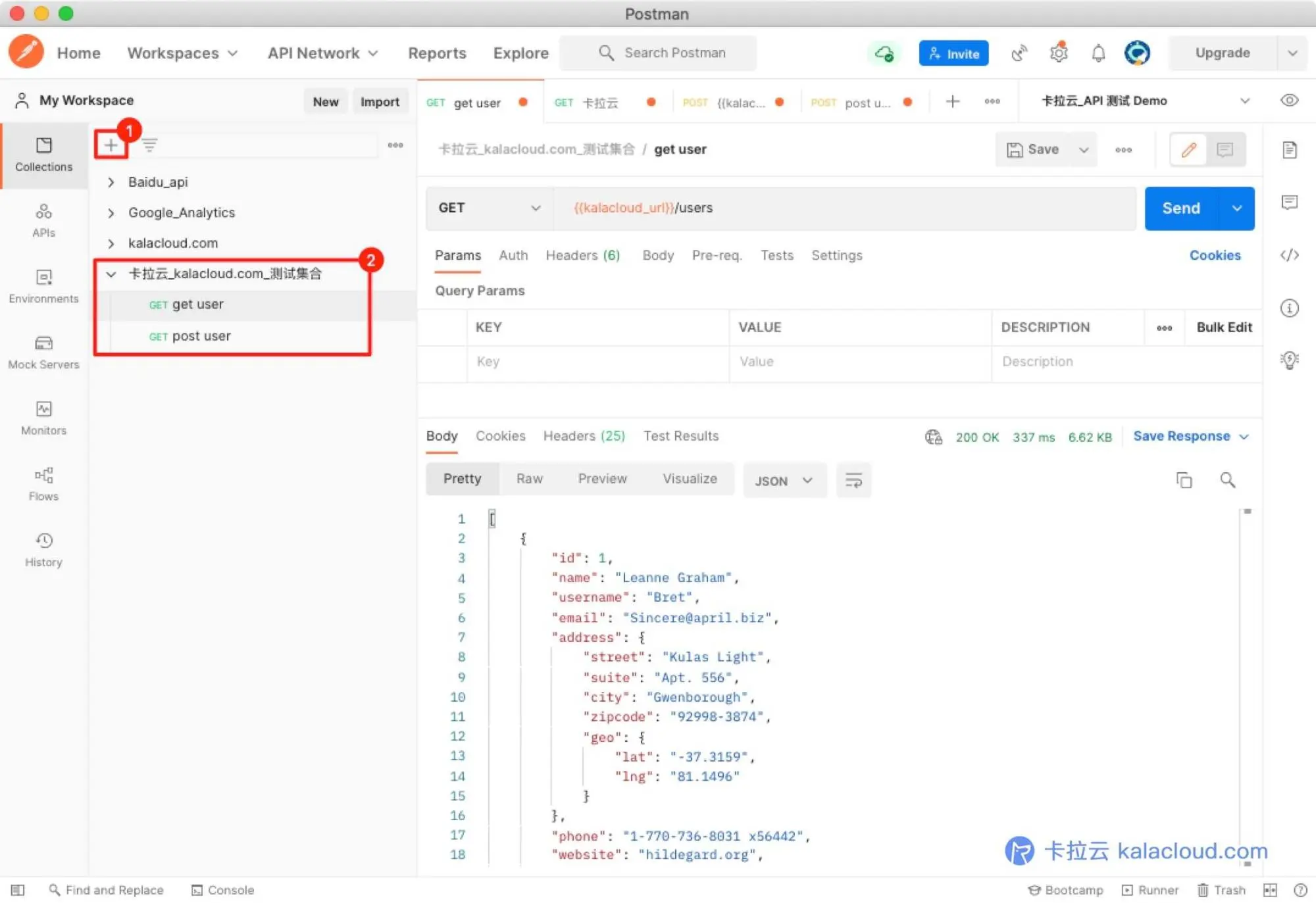Open the Cookies link
Image resolution: width=1316 pixels, height=903 pixels.
coord(1215,255)
